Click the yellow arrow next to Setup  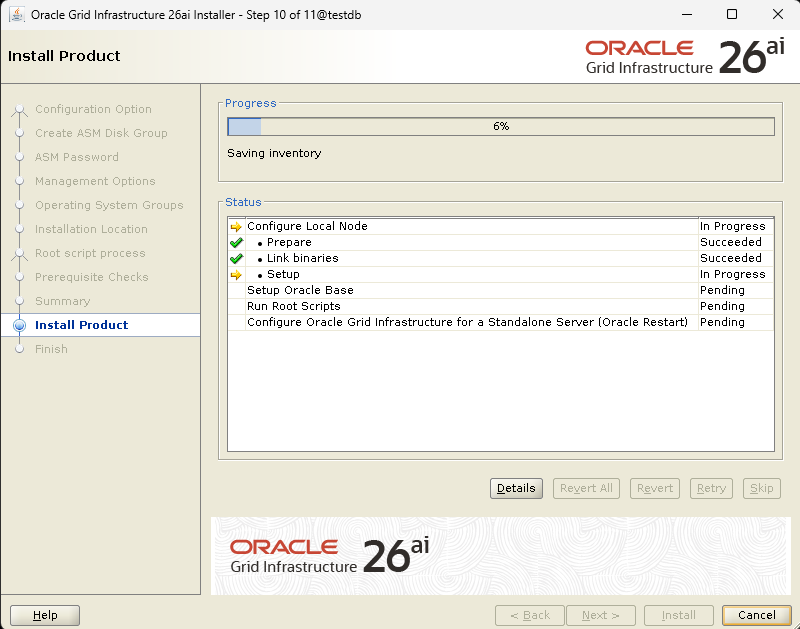tap(236, 275)
